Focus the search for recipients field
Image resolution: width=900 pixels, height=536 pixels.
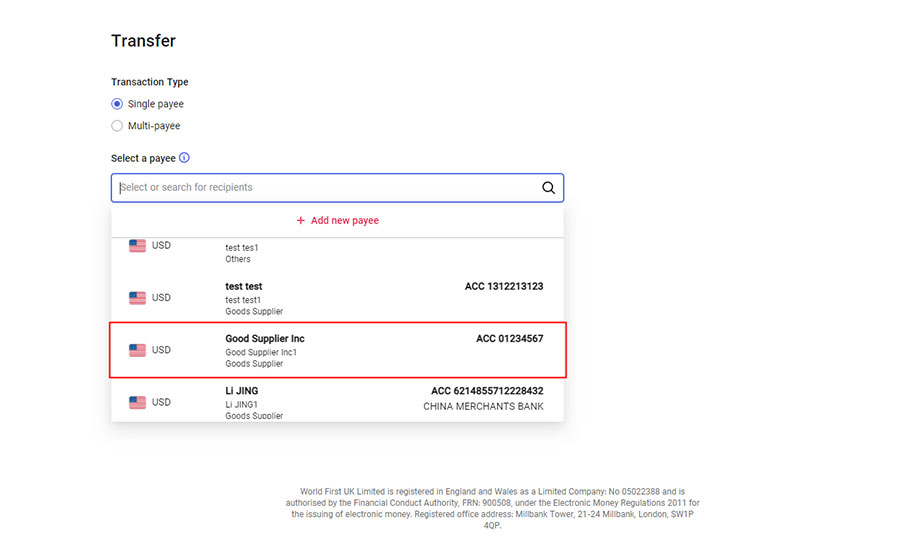coord(325,188)
